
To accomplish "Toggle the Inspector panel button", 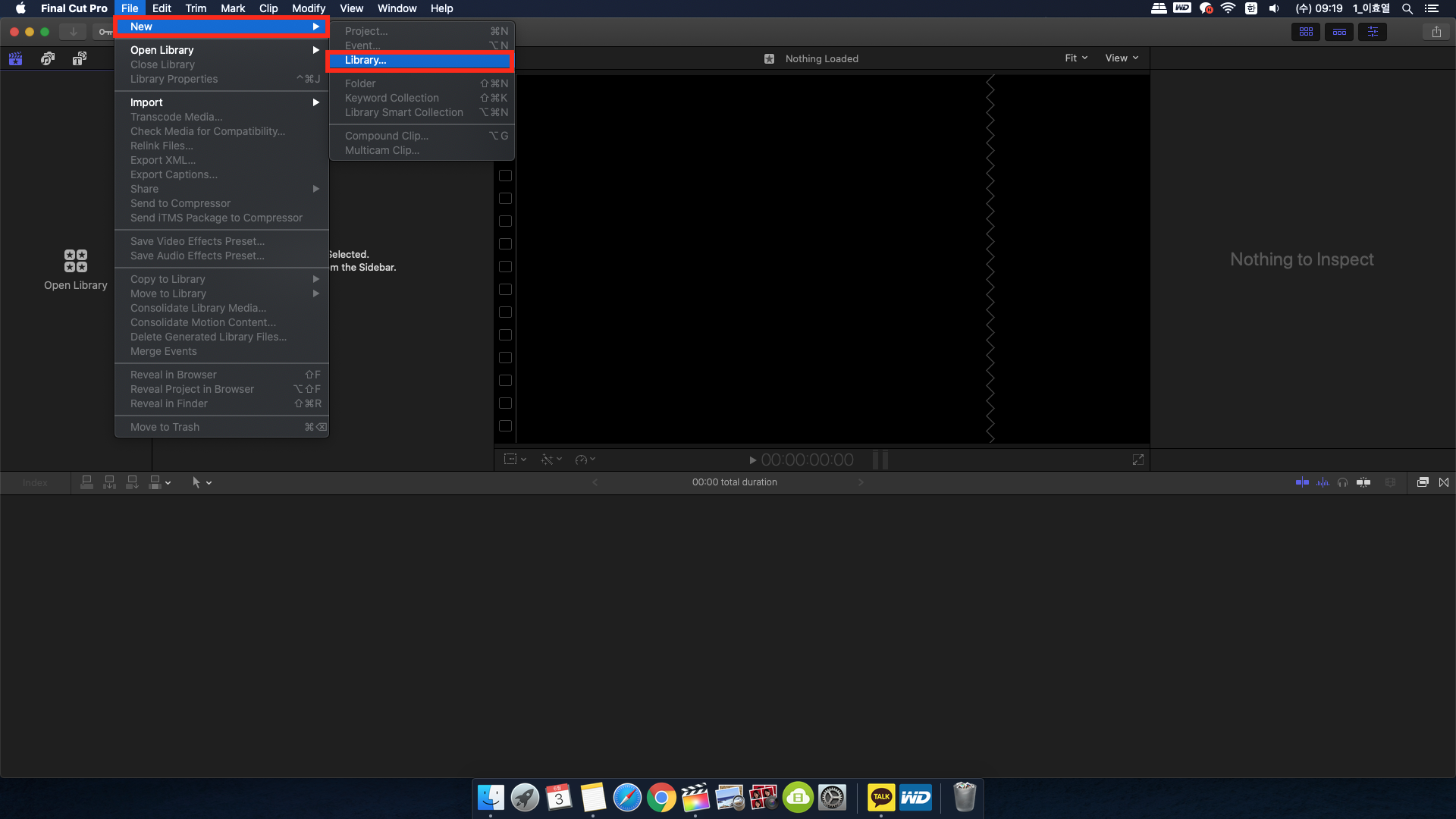I will (x=1373, y=32).
